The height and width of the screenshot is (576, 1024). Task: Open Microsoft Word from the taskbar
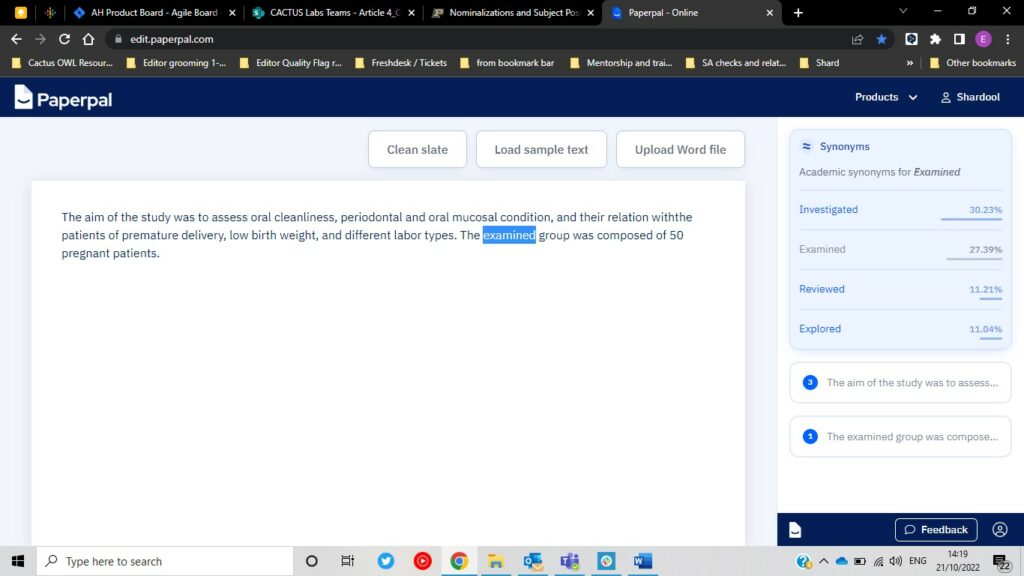coord(642,561)
